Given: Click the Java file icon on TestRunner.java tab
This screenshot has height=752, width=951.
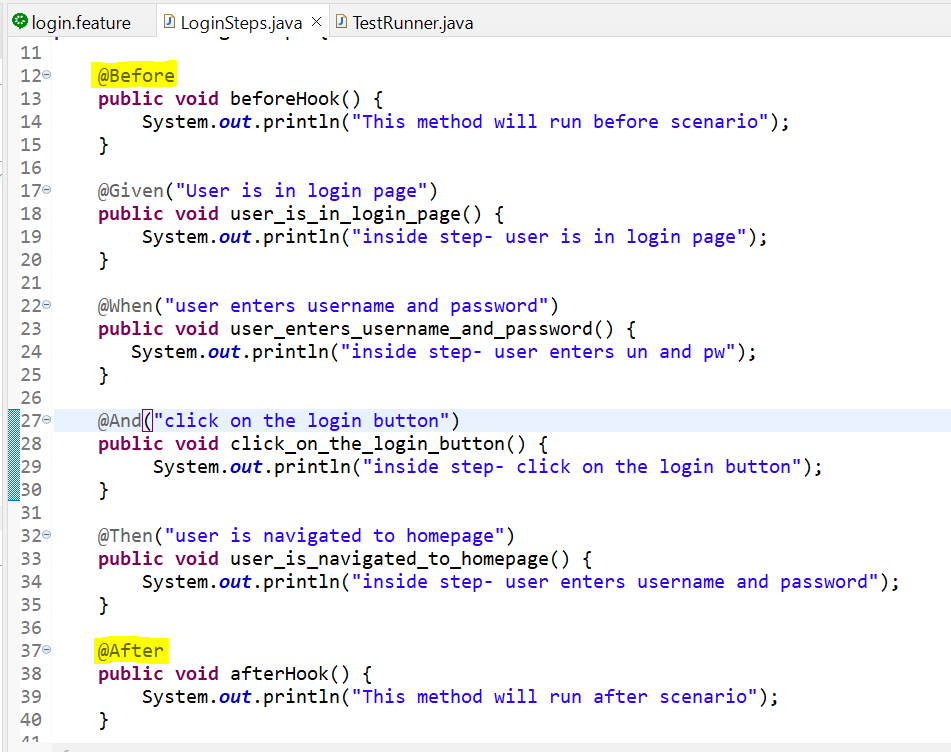Looking at the screenshot, I should pyautogui.click(x=341, y=21).
